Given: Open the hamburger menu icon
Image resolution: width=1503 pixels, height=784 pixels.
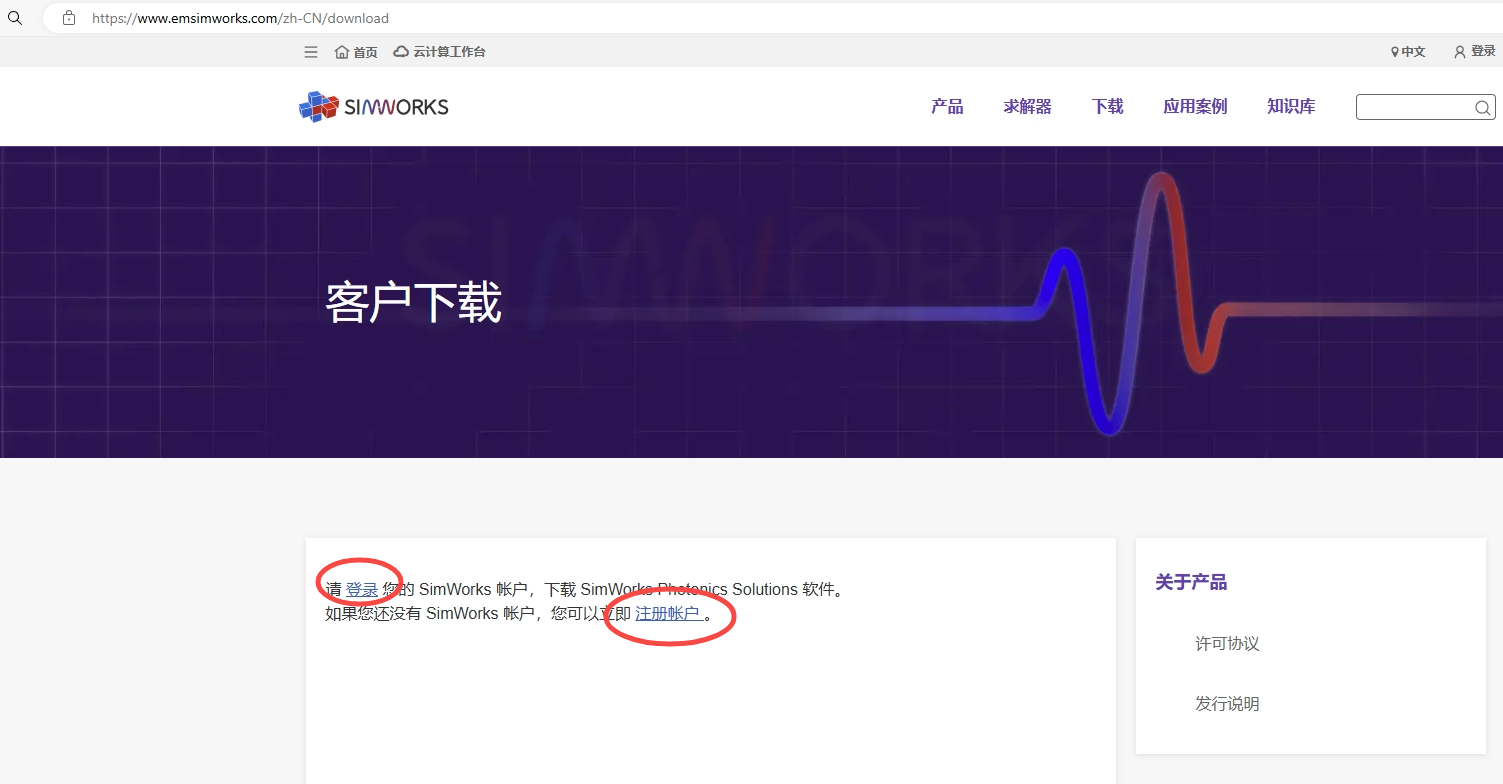Looking at the screenshot, I should (311, 52).
